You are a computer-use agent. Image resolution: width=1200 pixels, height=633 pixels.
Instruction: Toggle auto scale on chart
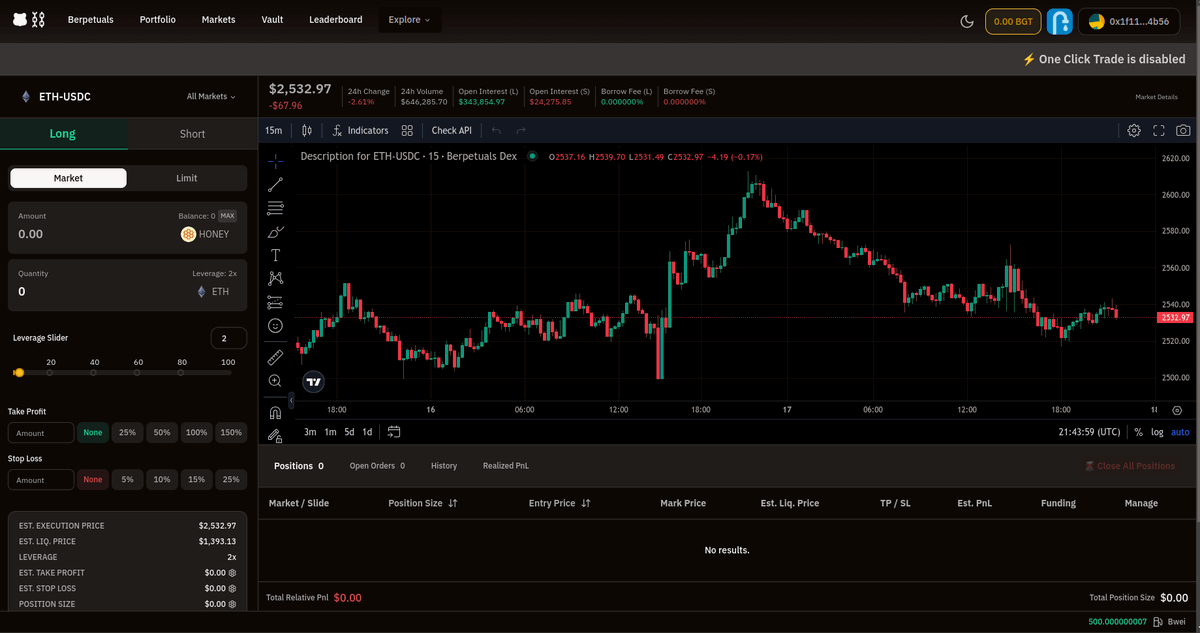(x=1180, y=432)
